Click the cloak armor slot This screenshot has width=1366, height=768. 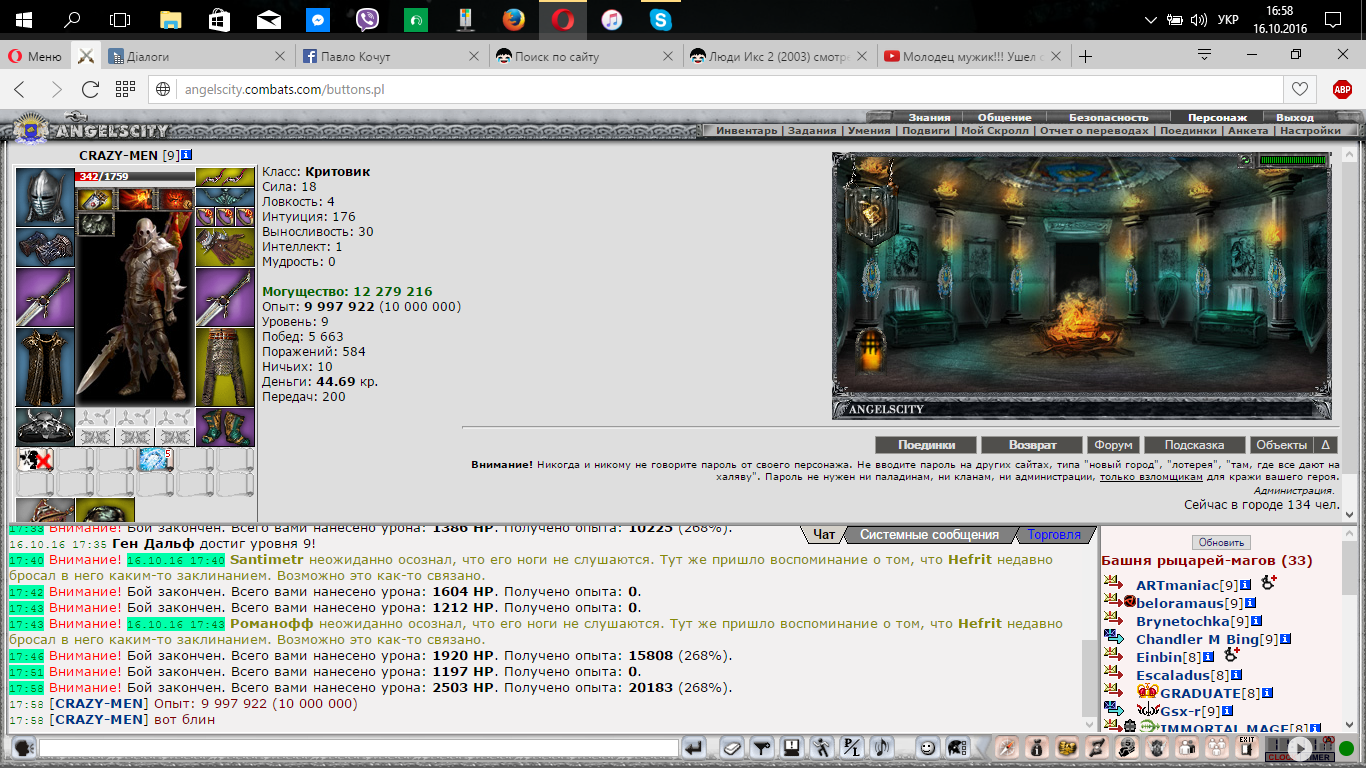click(45, 367)
